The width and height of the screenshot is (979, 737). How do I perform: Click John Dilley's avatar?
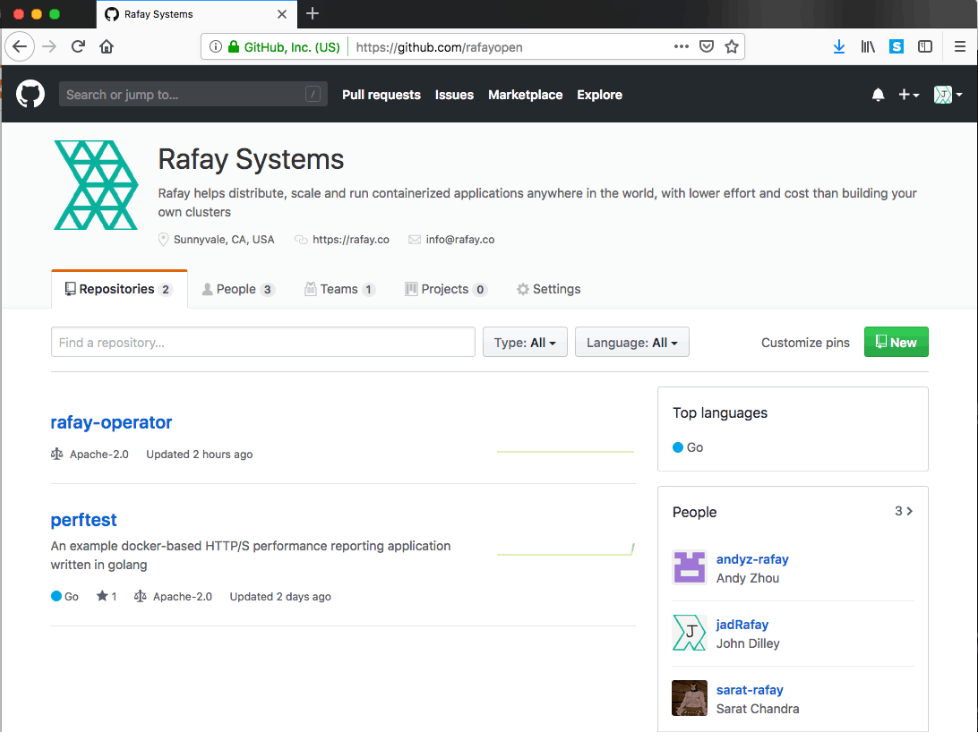[689, 633]
